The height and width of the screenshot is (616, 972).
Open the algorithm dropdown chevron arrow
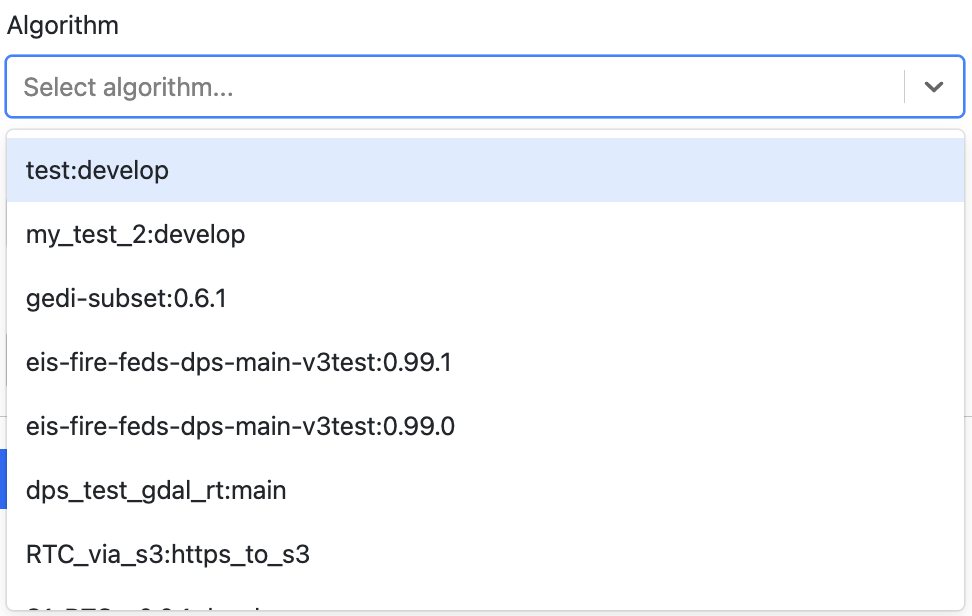click(x=934, y=87)
